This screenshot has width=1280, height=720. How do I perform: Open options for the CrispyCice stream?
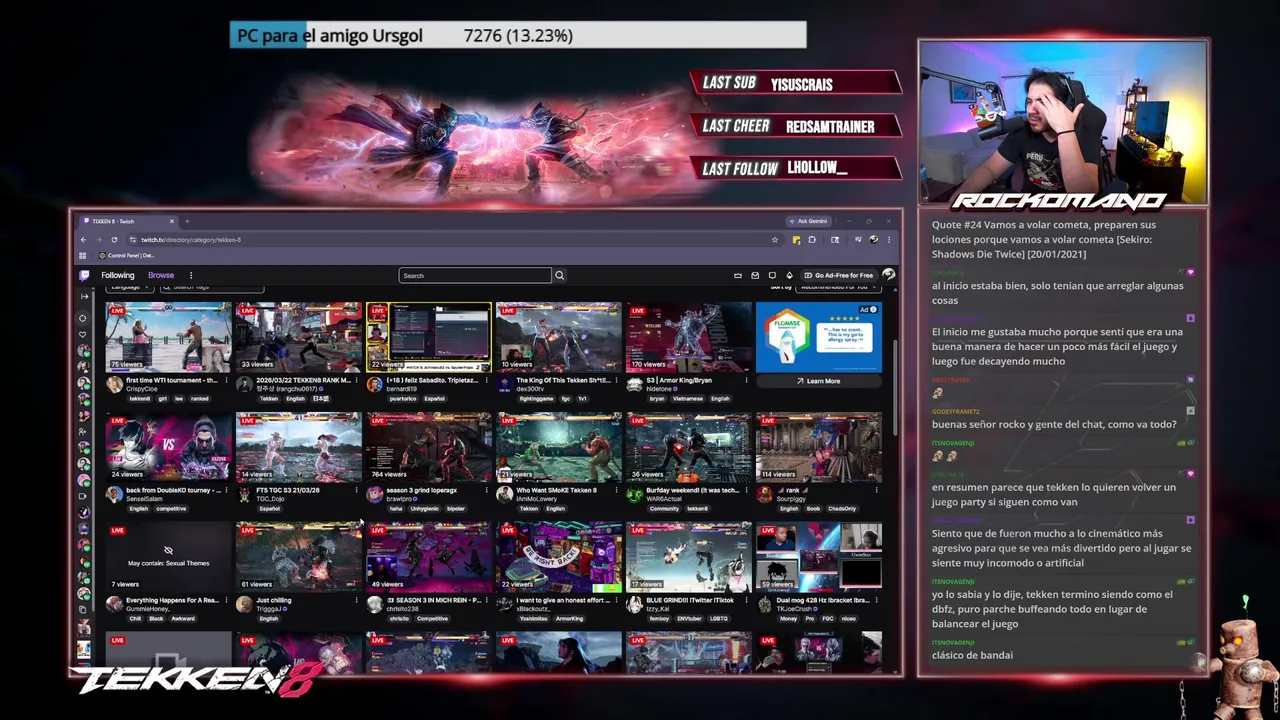(x=227, y=381)
